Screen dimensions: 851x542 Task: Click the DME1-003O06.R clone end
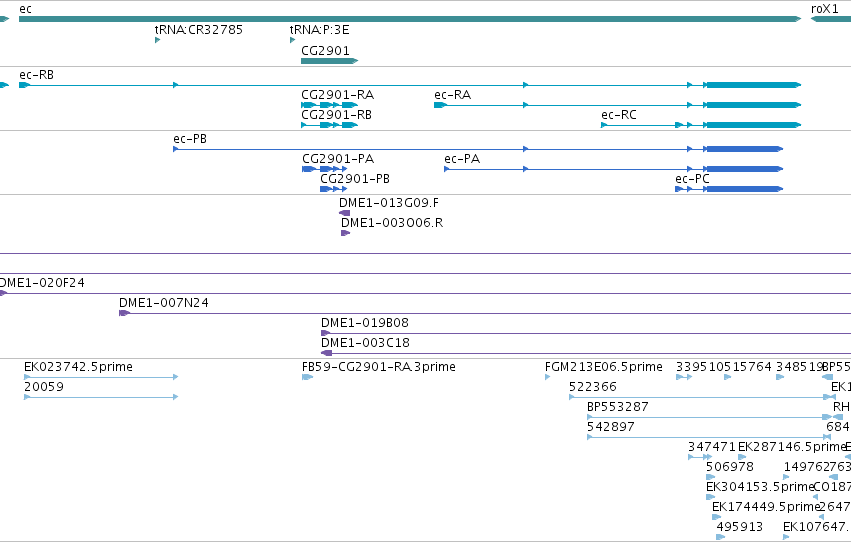point(346,233)
